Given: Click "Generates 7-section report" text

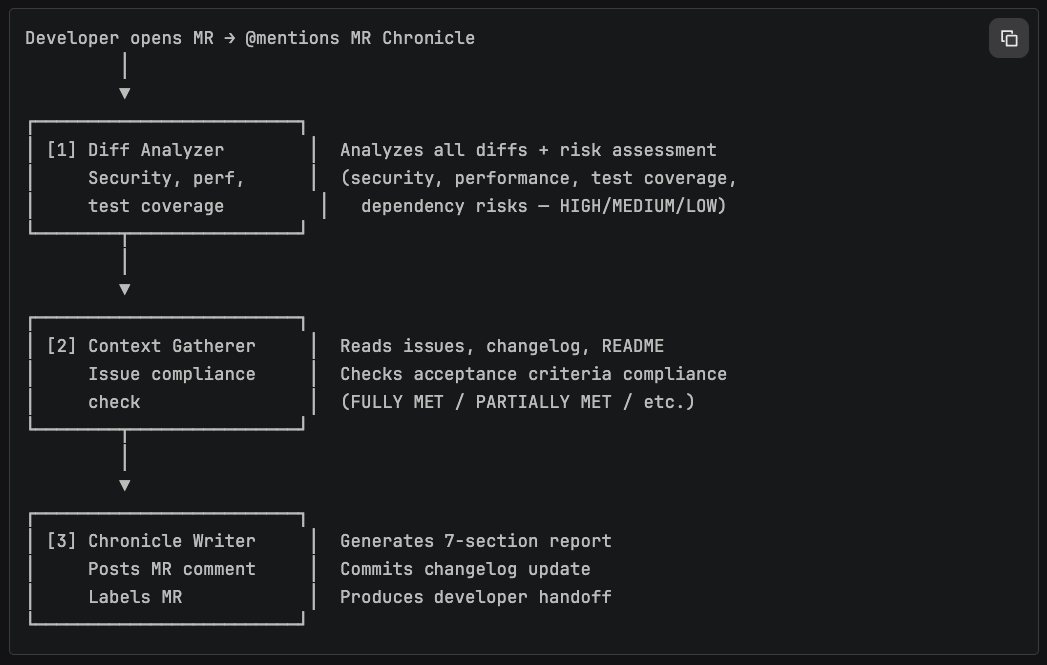Looking at the screenshot, I should pos(475,541).
